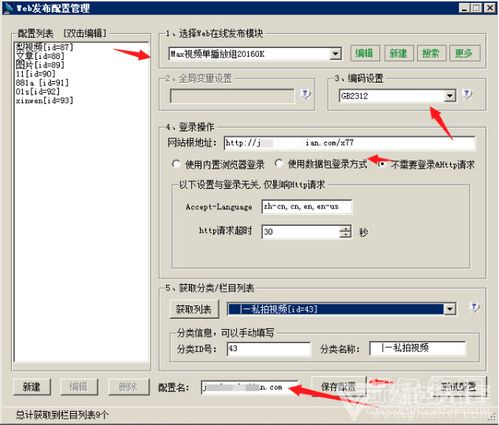Image resolution: width=499 pixels, height=425 pixels.
Task: Increase http请求超时 using spinner arrows
Action: coord(345,228)
